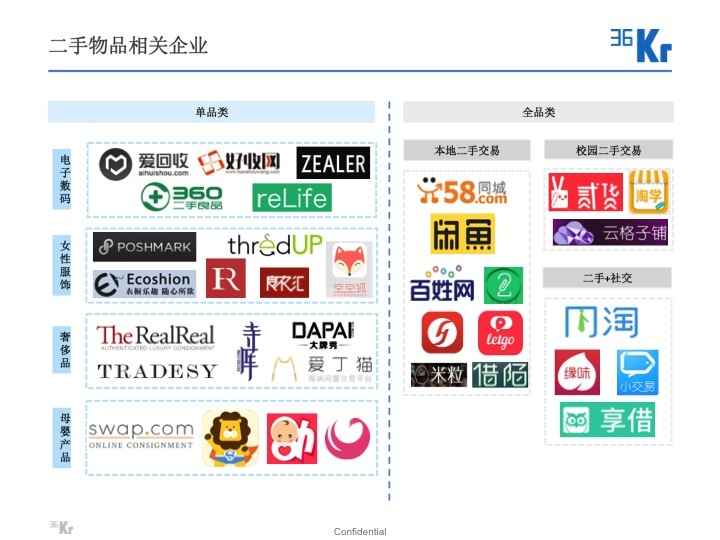Select the 全品类 section header

tap(538, 112)
